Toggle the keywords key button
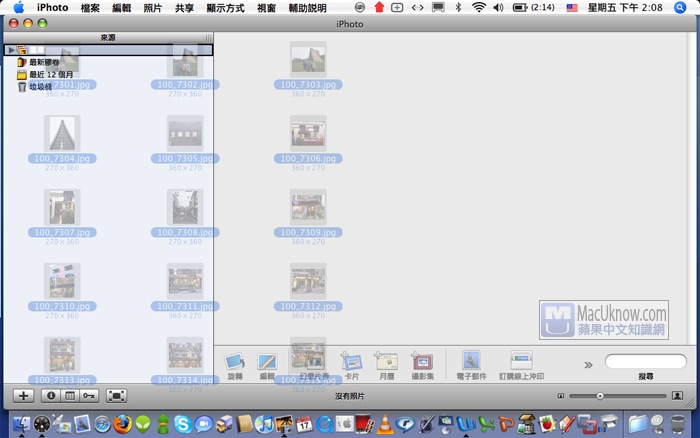The width and height of the screenshot is (700, 438). [x=89, y=396]
